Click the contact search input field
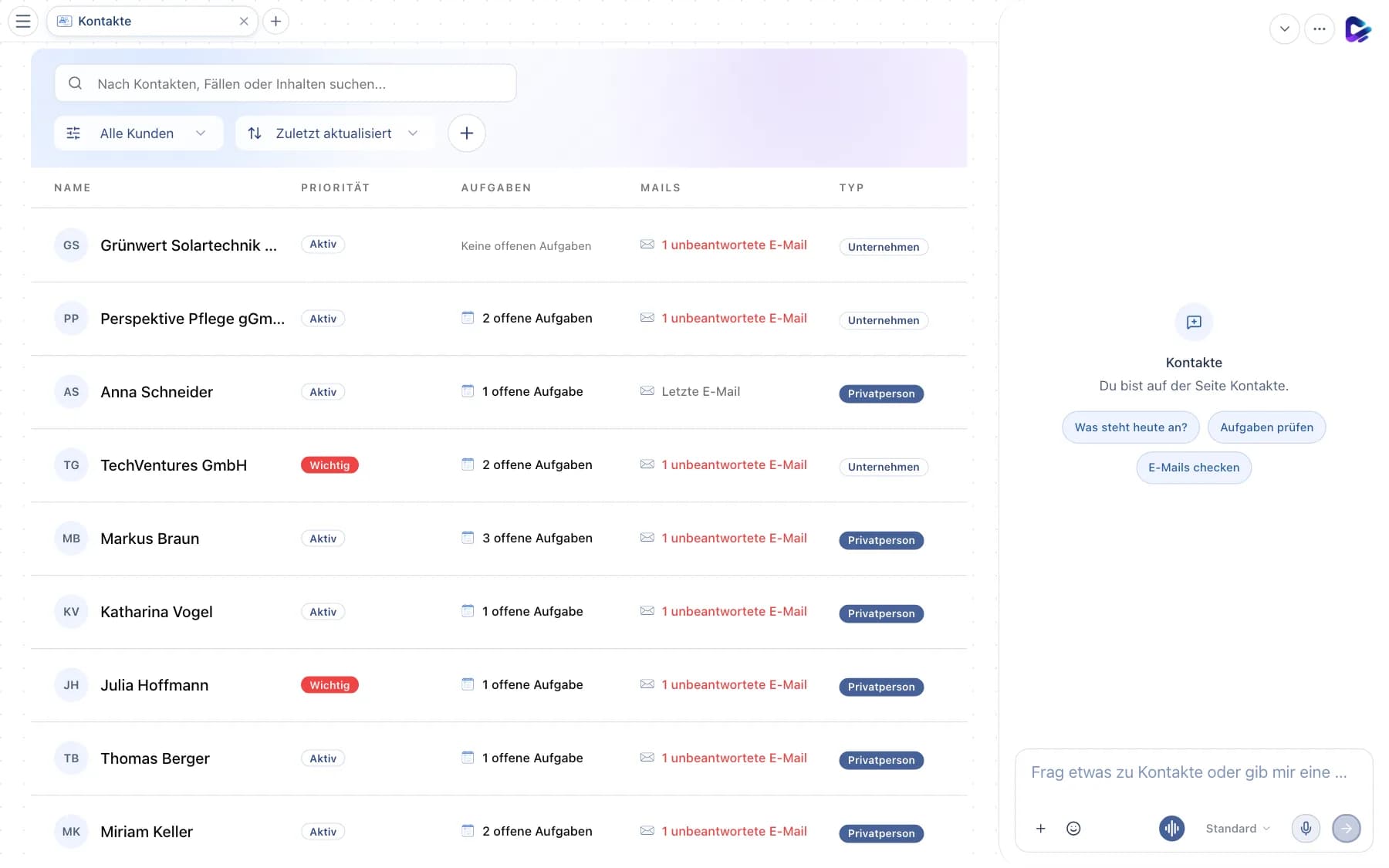The height and width of the screenshot is (868, 1389). click(x=286, y=83)
